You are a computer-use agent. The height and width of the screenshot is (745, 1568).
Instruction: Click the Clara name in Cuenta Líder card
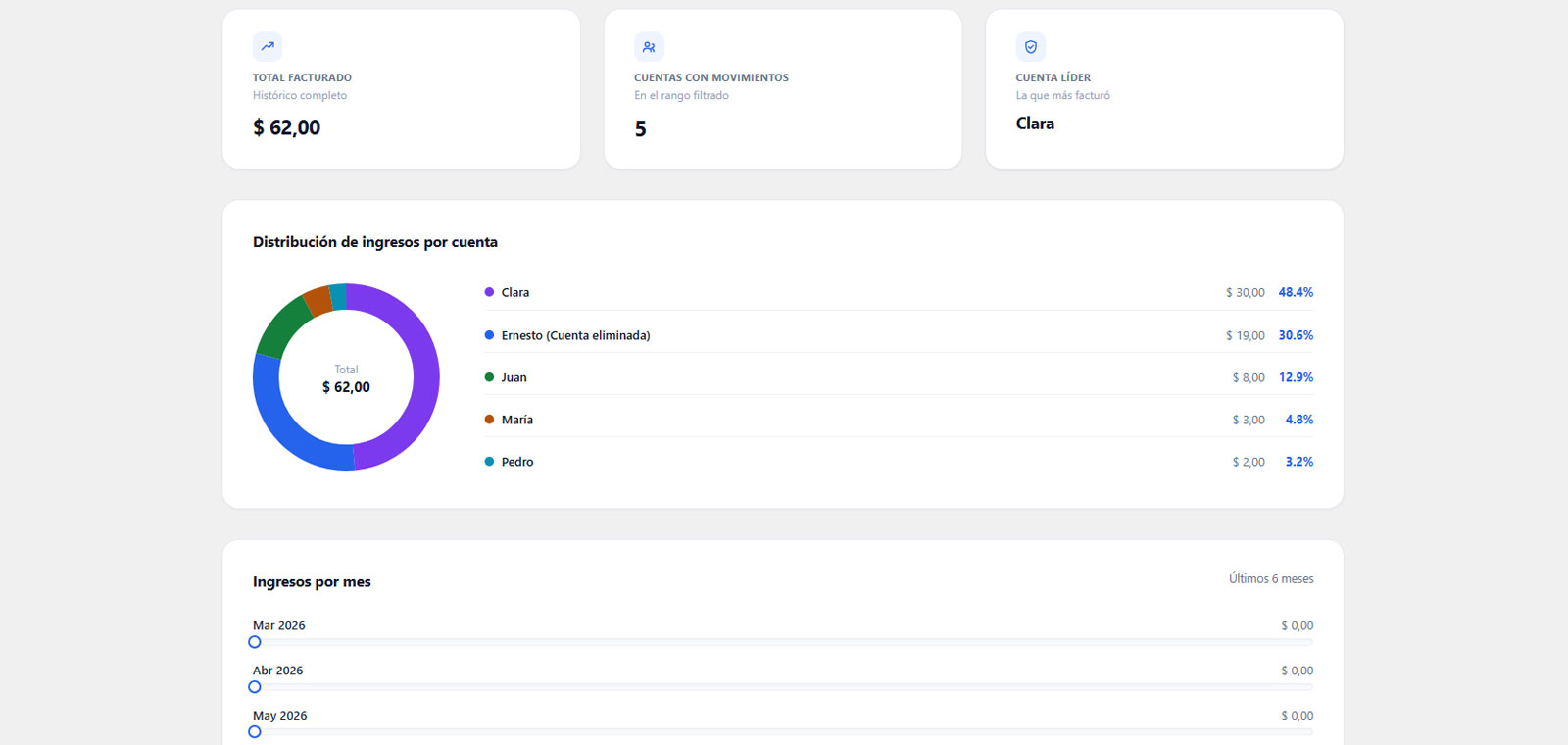(x=1035, y=124)
